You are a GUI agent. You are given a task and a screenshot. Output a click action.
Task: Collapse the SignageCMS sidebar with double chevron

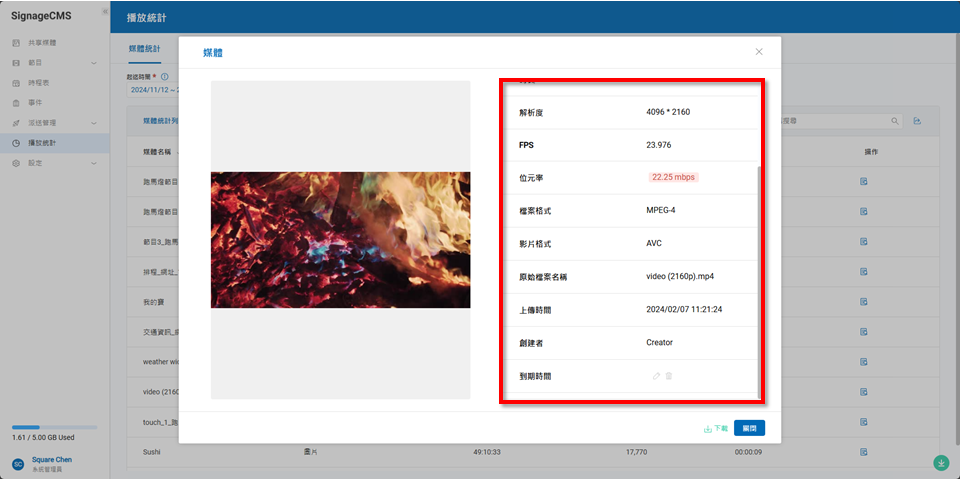click(x=105, y=12)
